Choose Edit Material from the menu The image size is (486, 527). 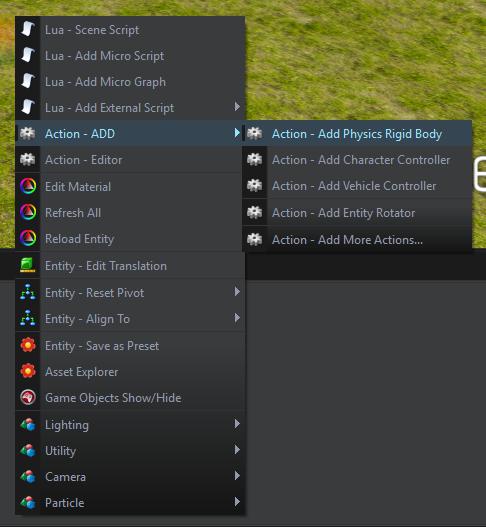[x=130, y=187]
